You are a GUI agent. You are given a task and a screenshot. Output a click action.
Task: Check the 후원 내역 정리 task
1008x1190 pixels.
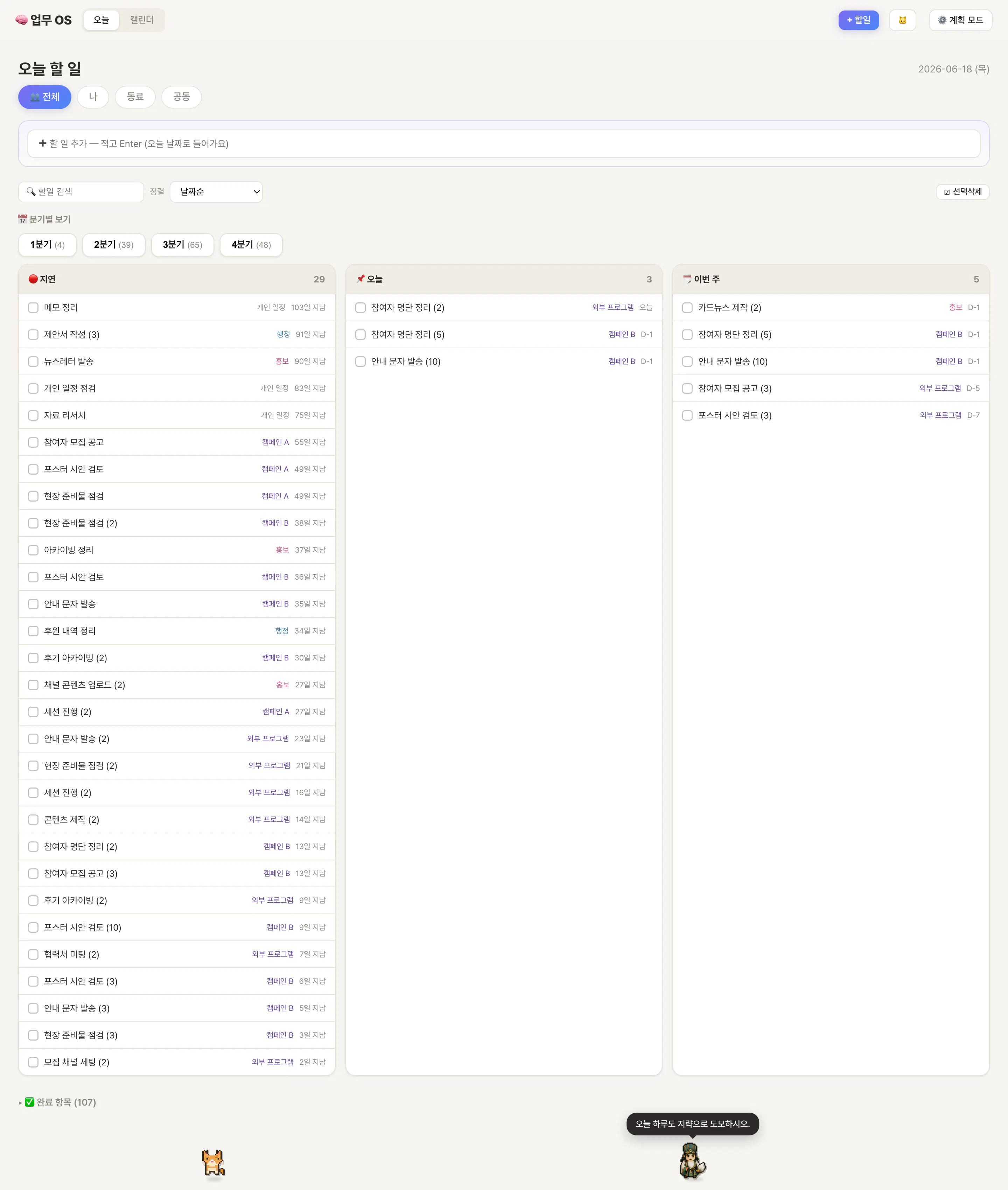[33, 631]
